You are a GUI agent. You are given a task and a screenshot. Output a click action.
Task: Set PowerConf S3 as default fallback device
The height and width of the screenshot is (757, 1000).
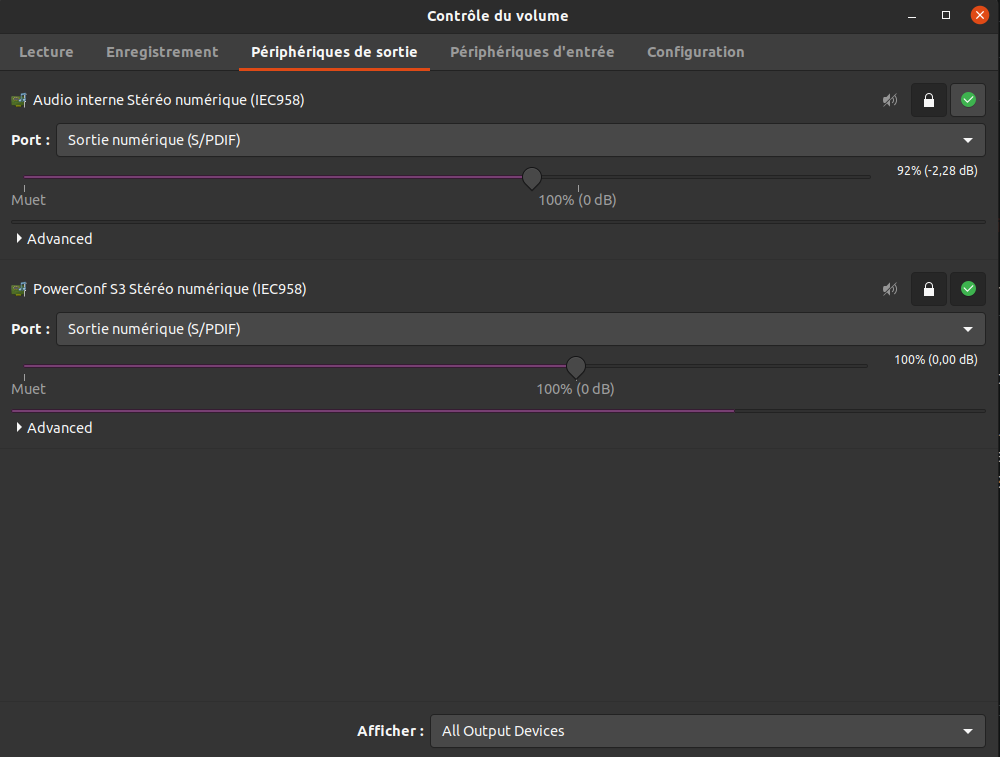[x=967, y=289]
